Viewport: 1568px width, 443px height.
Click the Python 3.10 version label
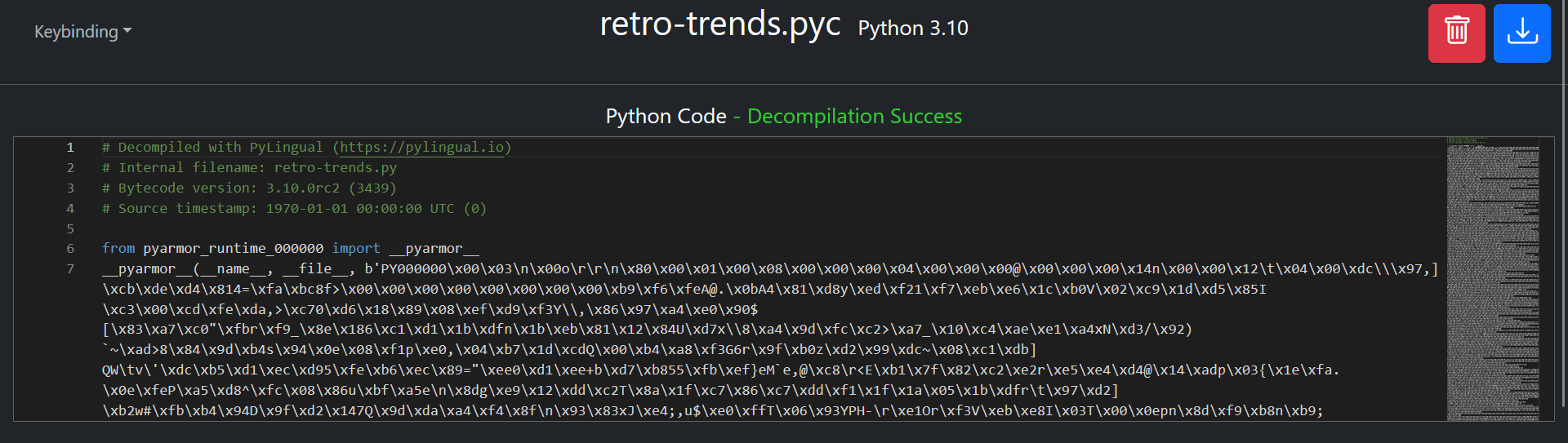[x=912, y=29]
